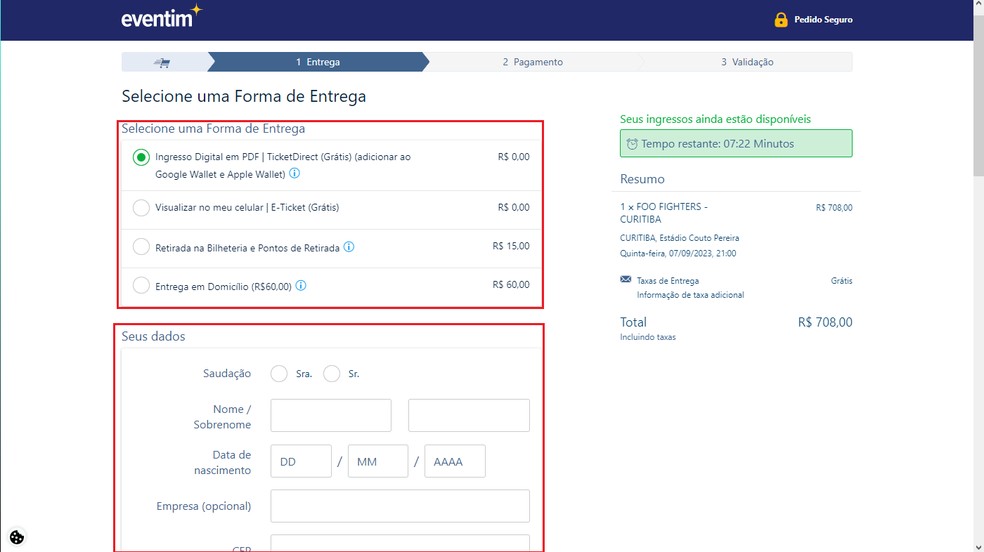The image size is (984, 552).
Task: Click the Pedido Seguro padlock icon
Action: click(781, 19)
